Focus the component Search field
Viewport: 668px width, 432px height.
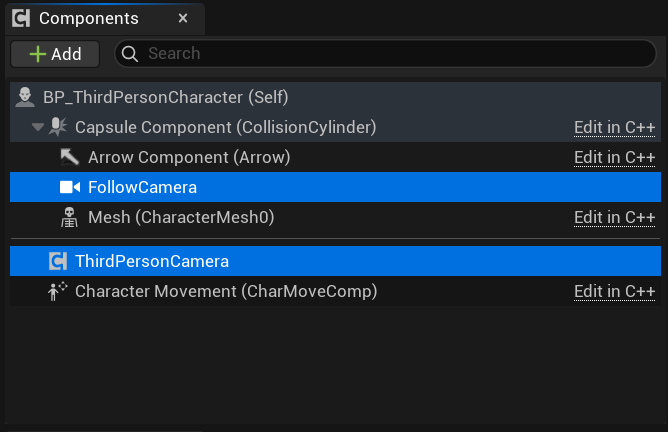pyautogui.click(x=390, y=54)
